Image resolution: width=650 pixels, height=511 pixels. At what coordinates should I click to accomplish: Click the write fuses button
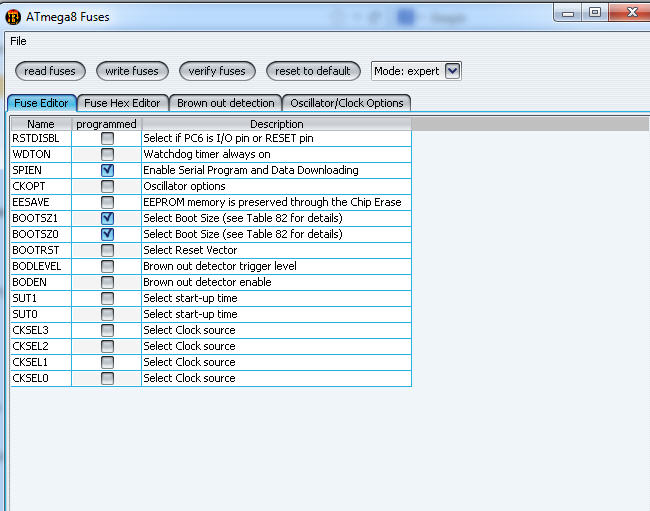click(132, 71)
